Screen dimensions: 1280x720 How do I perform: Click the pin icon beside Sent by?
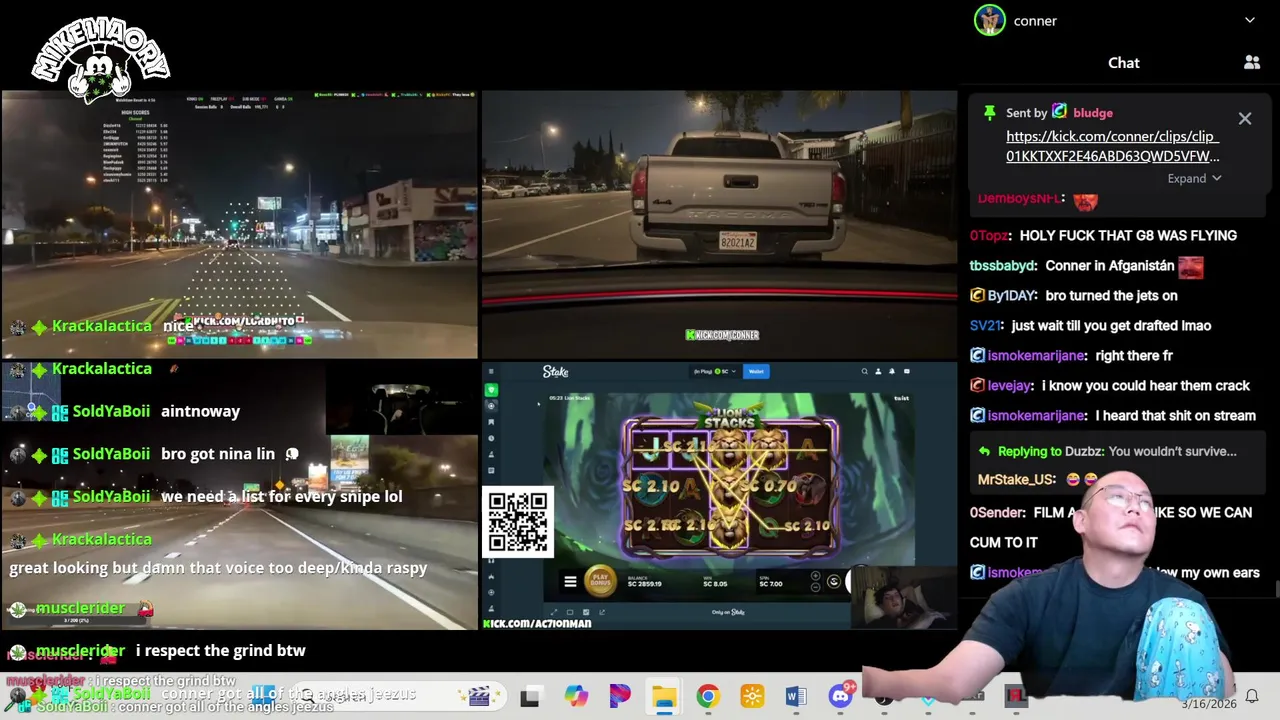click(x=989, y=113)
